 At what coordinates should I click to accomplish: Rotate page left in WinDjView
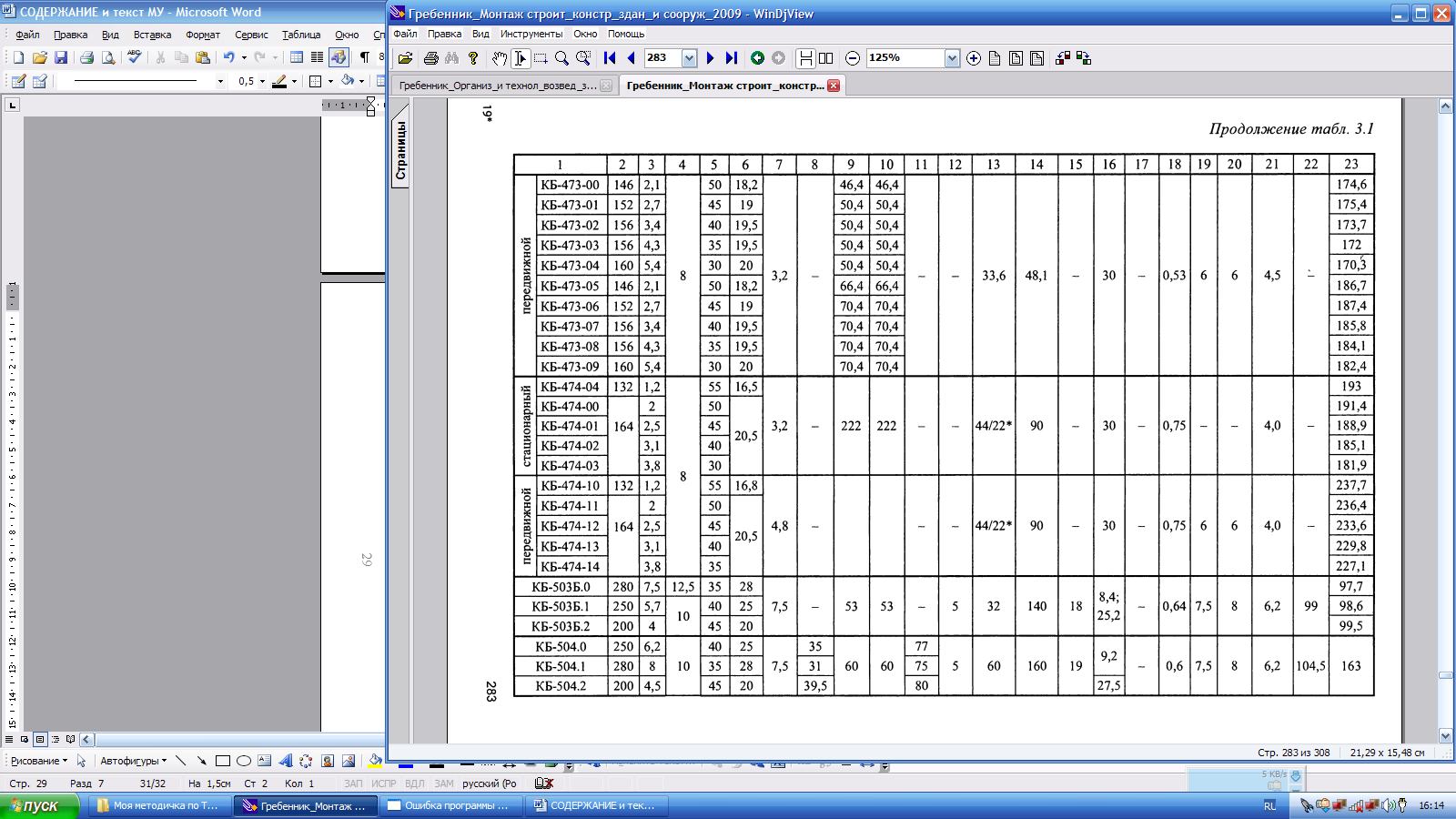point(1062,58)
